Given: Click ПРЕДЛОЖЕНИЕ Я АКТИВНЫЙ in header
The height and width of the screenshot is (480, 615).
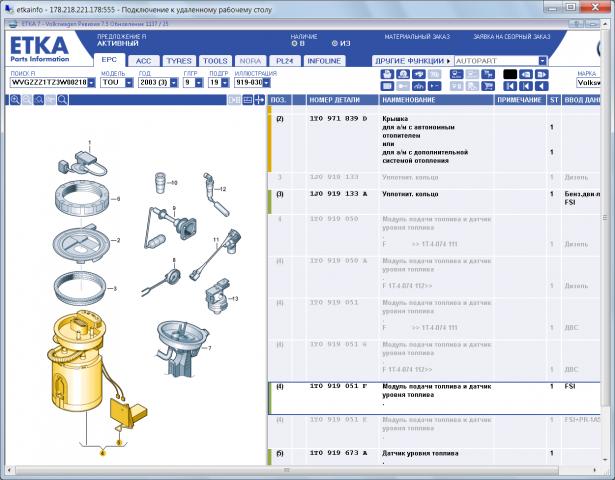Looking at the screenshot, I should (x=122, y=40).
